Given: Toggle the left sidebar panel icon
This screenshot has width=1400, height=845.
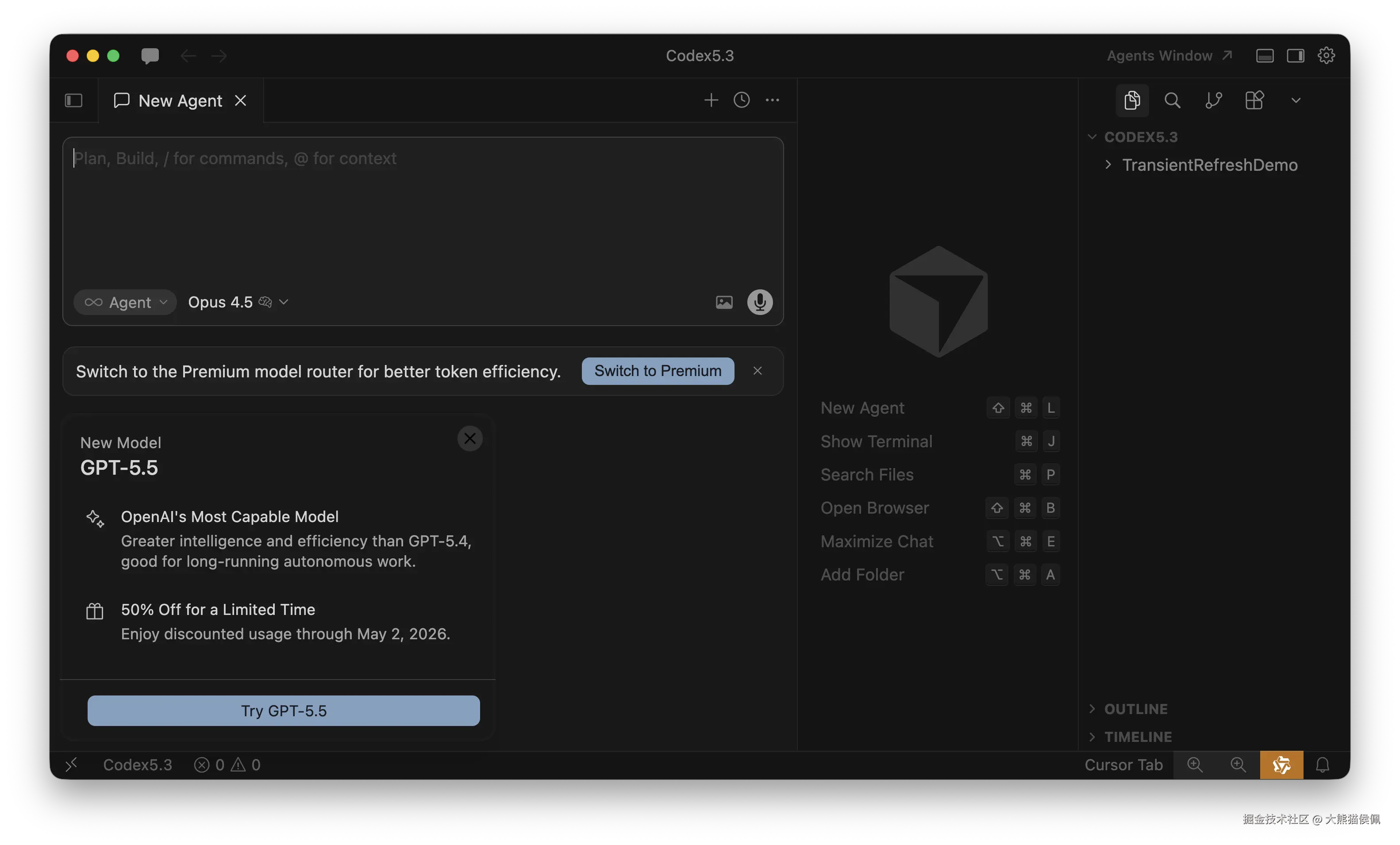Looking at the screenshot, I should [x=74, y=100].
